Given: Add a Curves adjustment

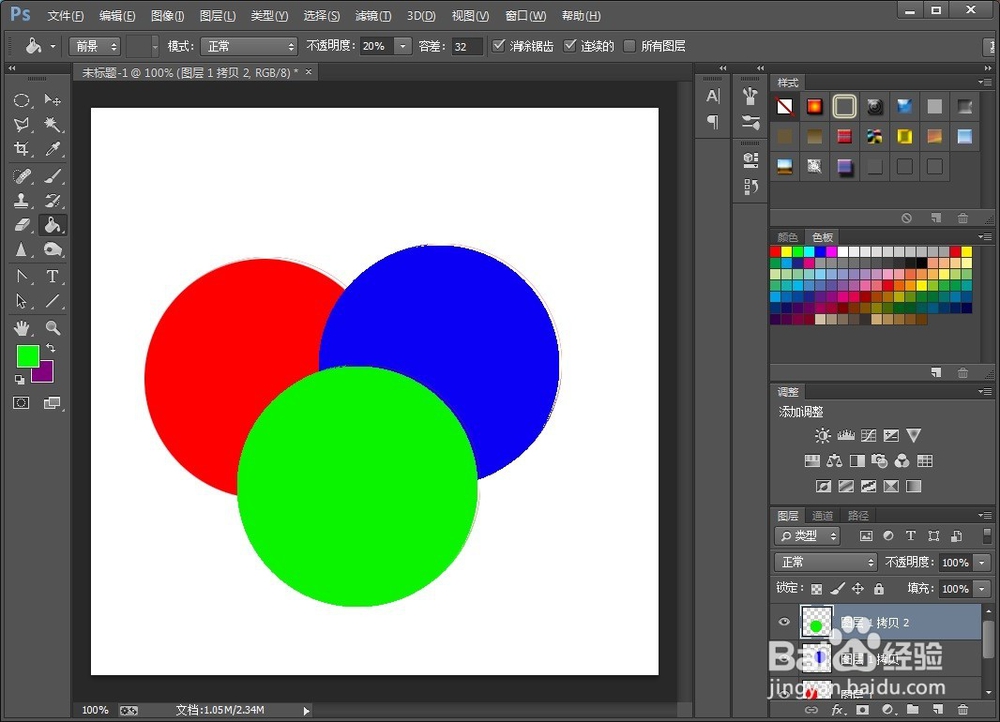Looking at the screenshot, I should click(868, 436).
